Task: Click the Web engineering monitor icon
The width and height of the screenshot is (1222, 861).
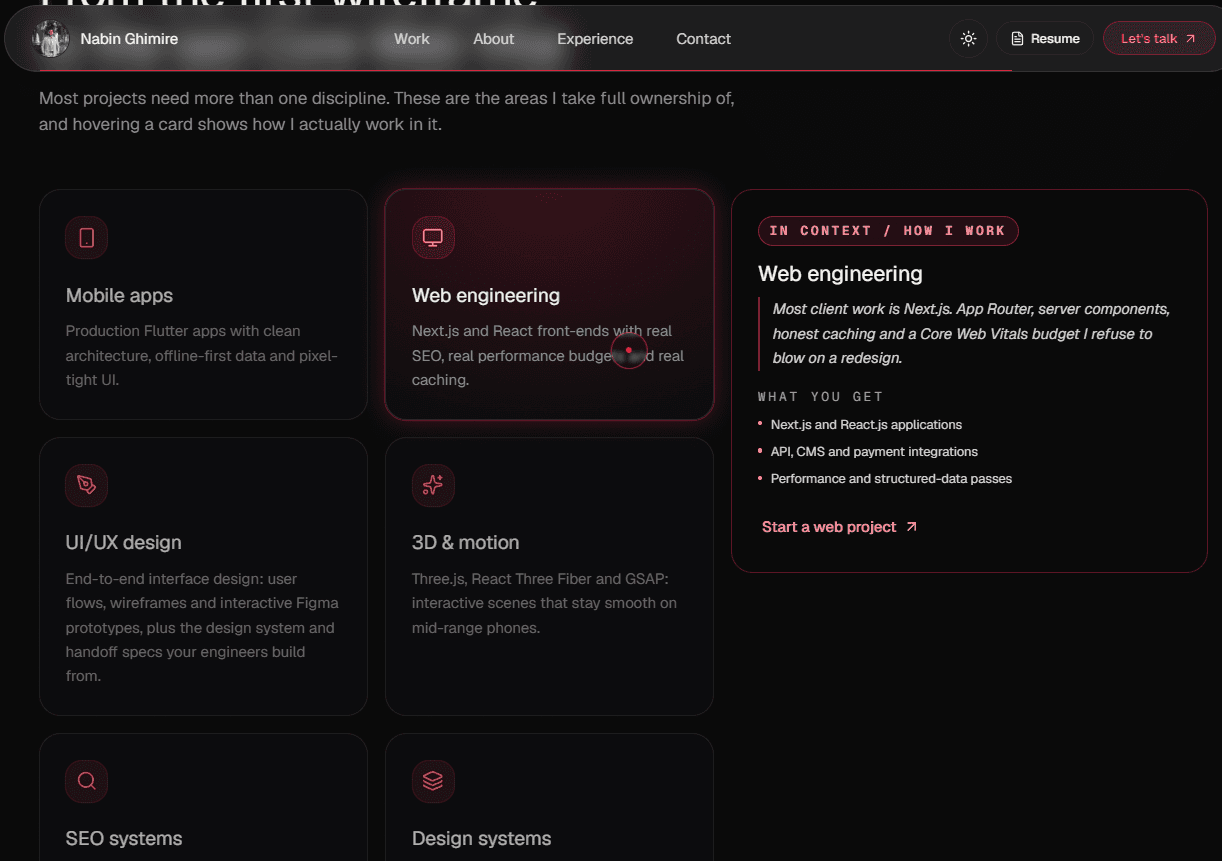Action: (433, 238)
